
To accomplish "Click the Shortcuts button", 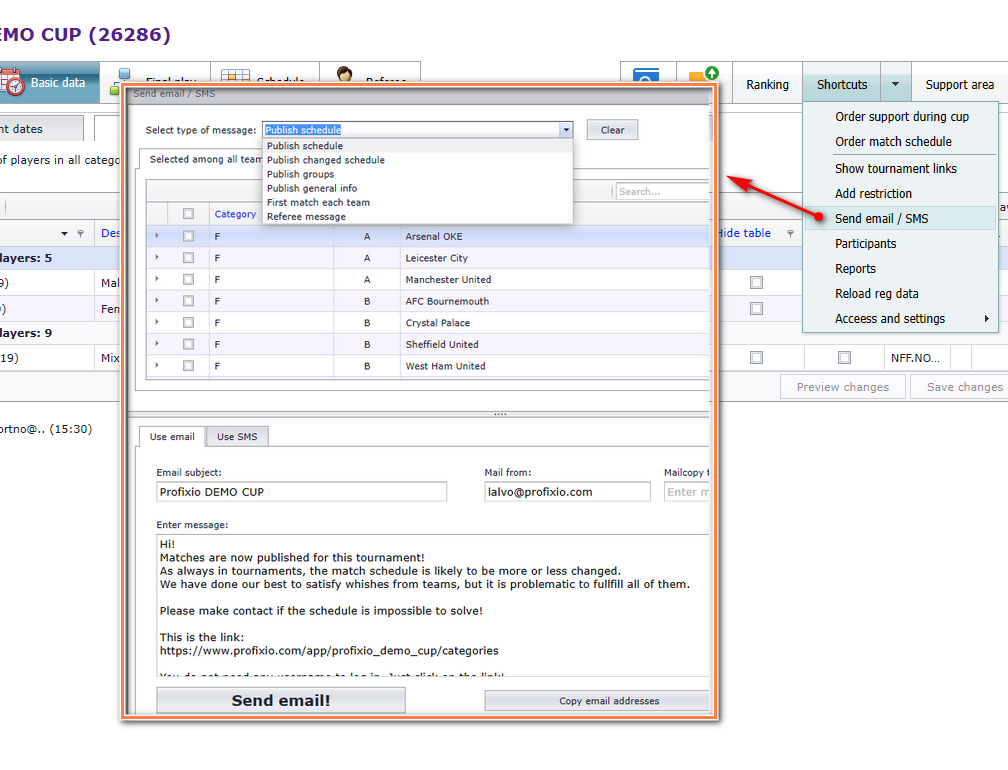I will [842, 84].
